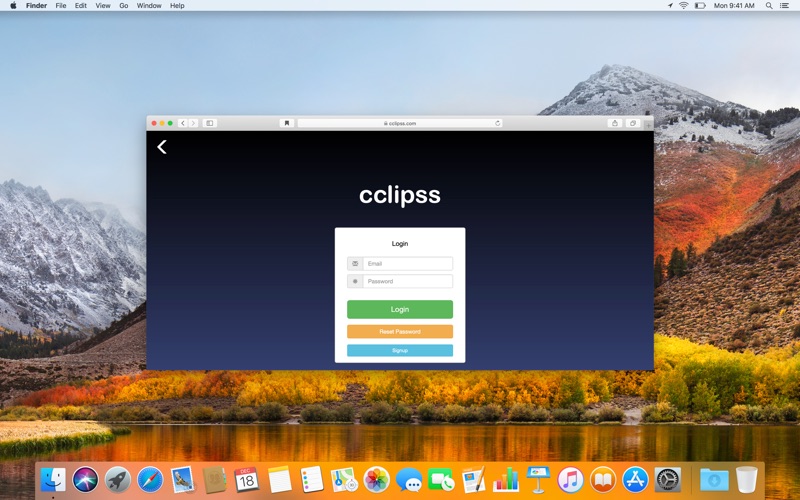Go forward using Safari's forward button
This screenshot has width=800, height=500.
click(193, 123)
